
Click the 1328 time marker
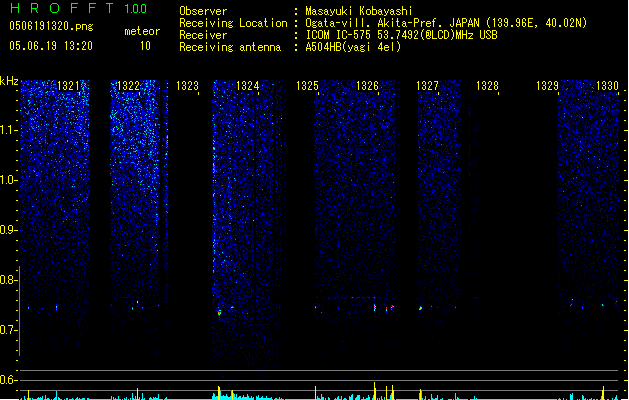(487, 86)
